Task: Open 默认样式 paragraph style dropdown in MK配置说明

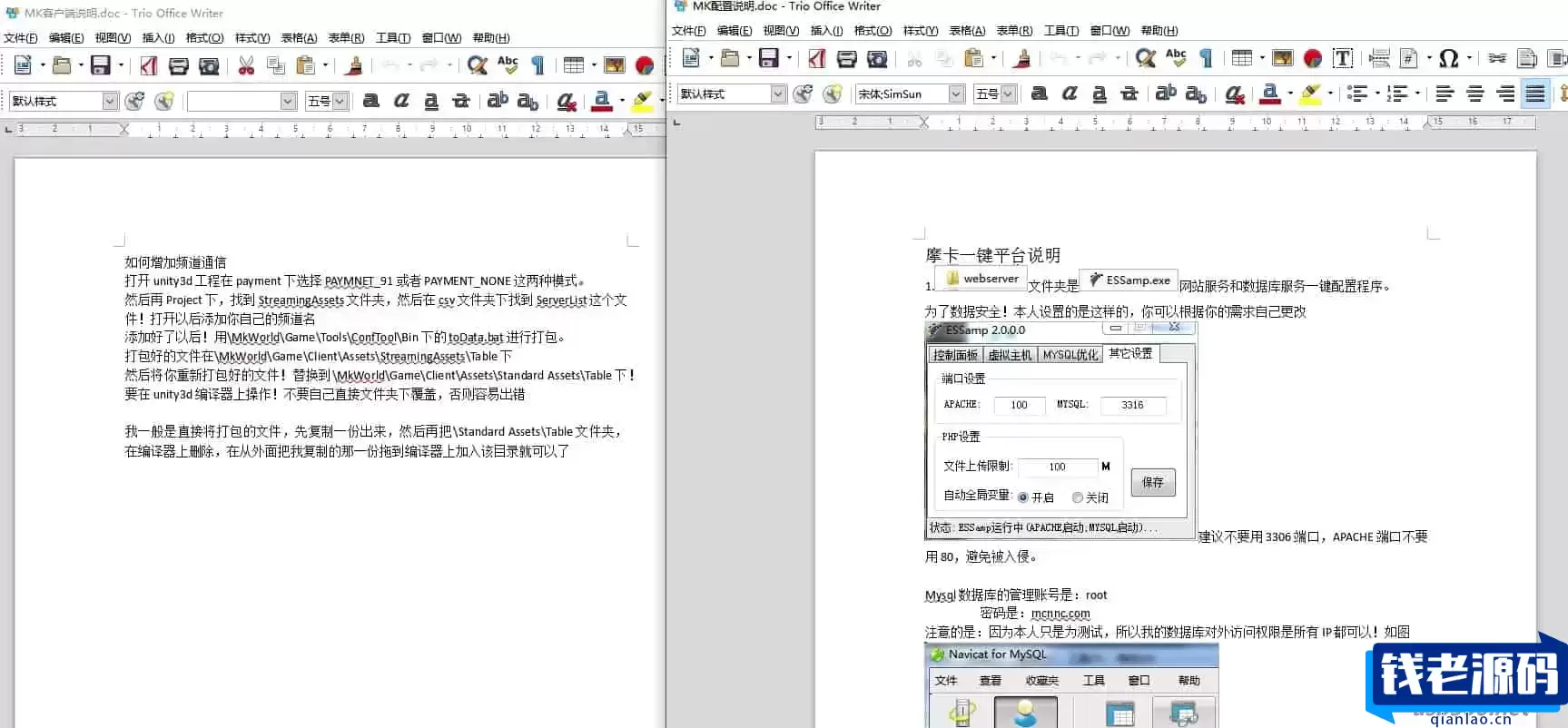Action: point(778,93)
